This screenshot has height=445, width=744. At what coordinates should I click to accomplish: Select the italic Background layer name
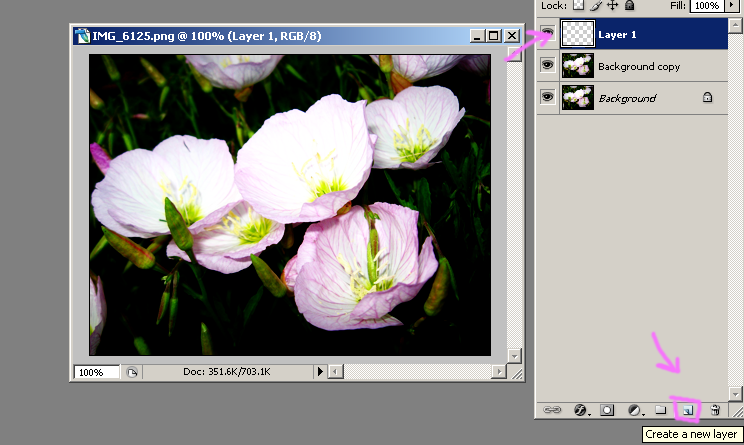click(x=627, y=98)
